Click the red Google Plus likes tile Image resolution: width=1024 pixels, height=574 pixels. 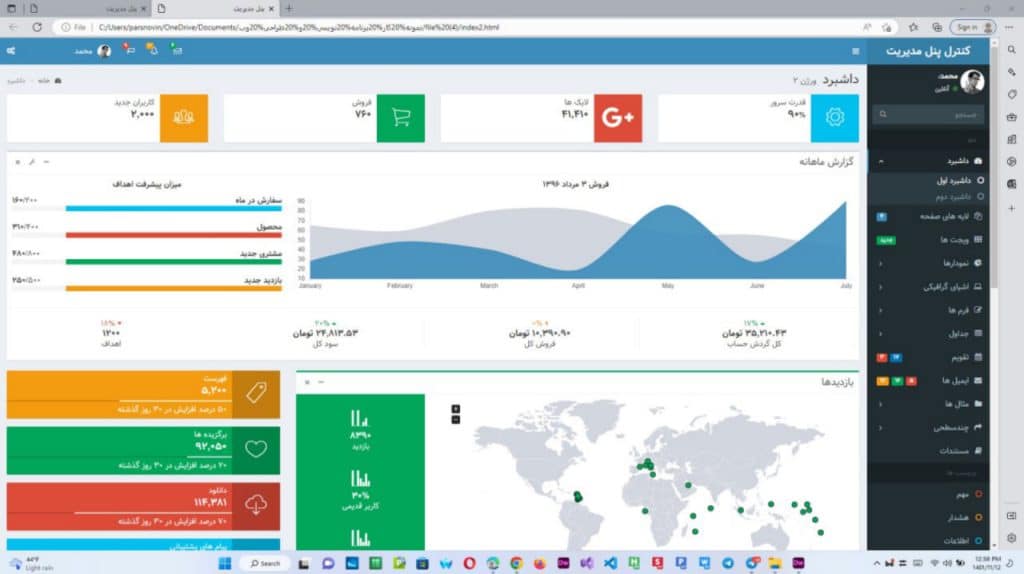[x=618, y=118]
